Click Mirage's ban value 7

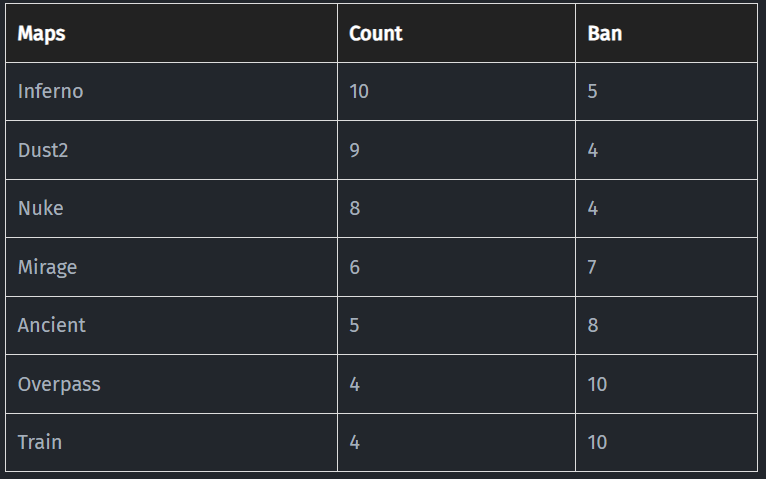[x=592, y=267]
